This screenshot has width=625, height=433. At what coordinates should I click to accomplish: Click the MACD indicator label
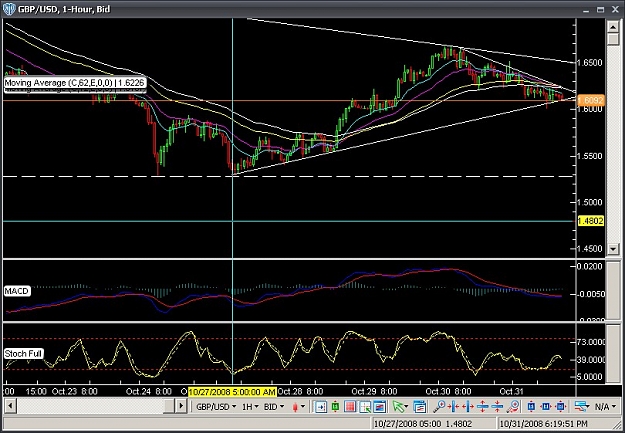[17, 291]
